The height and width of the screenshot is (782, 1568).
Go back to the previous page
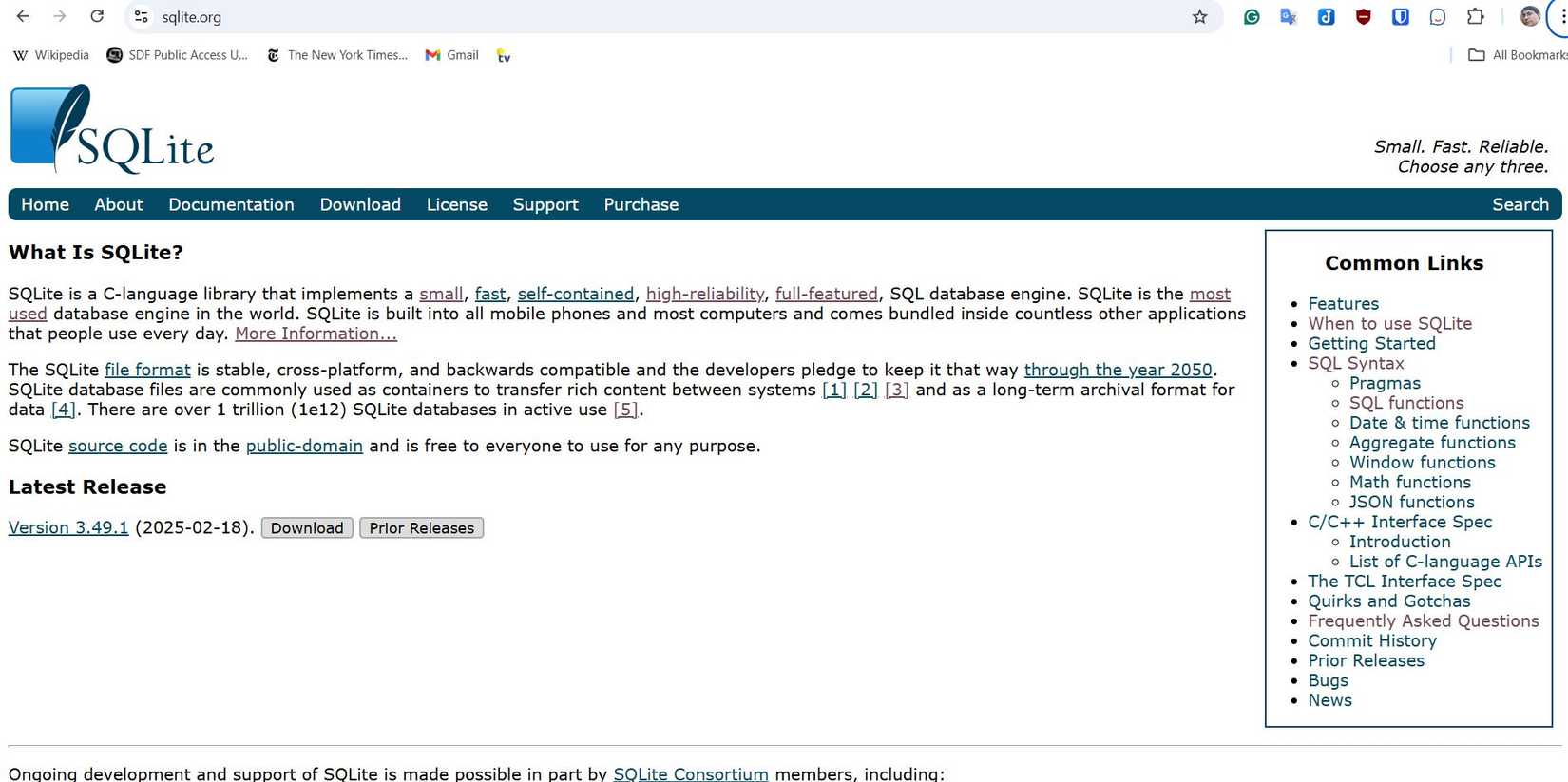click(x=23, y=16)
